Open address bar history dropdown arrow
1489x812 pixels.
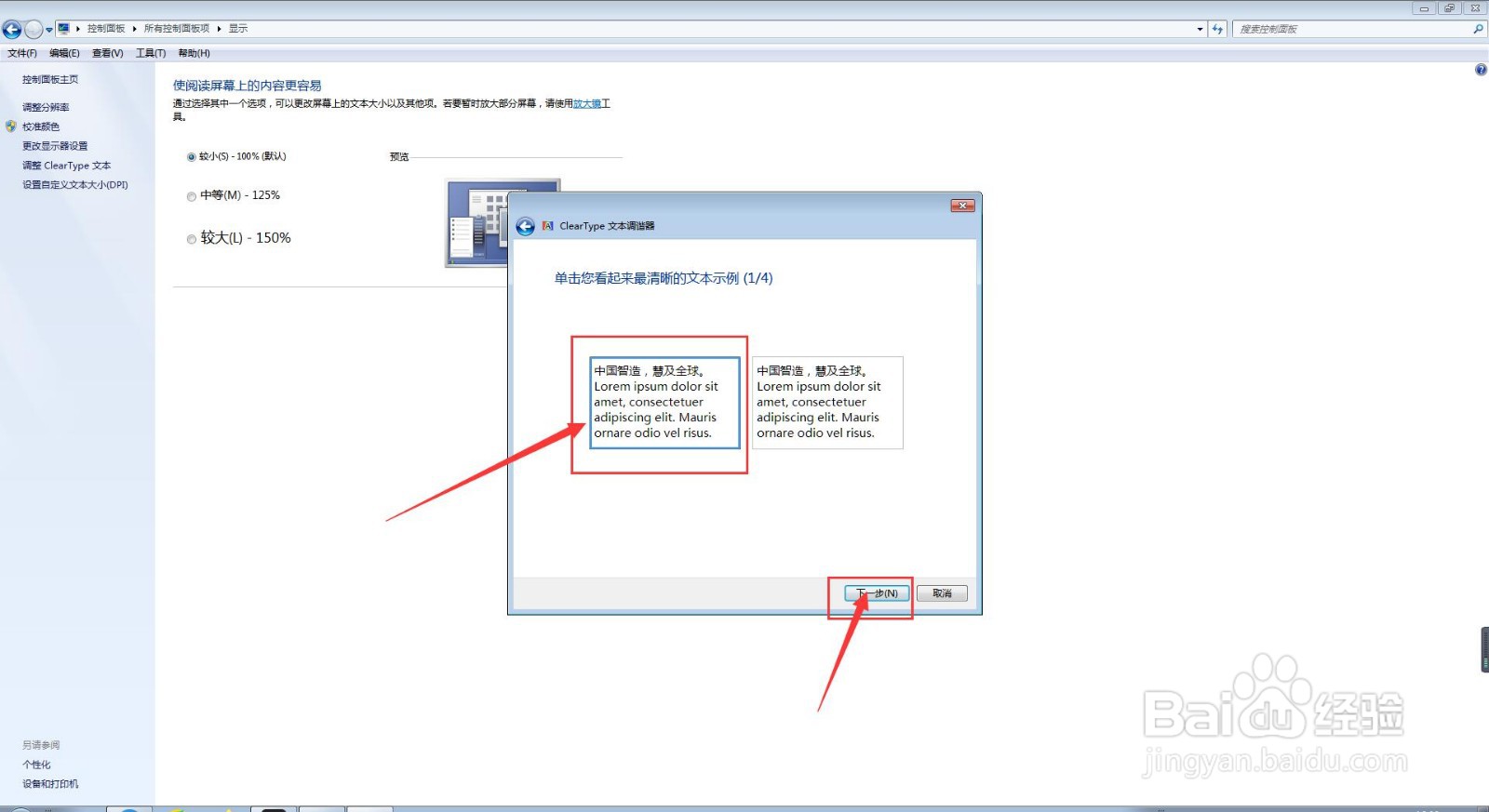(x=1200, y=30)
